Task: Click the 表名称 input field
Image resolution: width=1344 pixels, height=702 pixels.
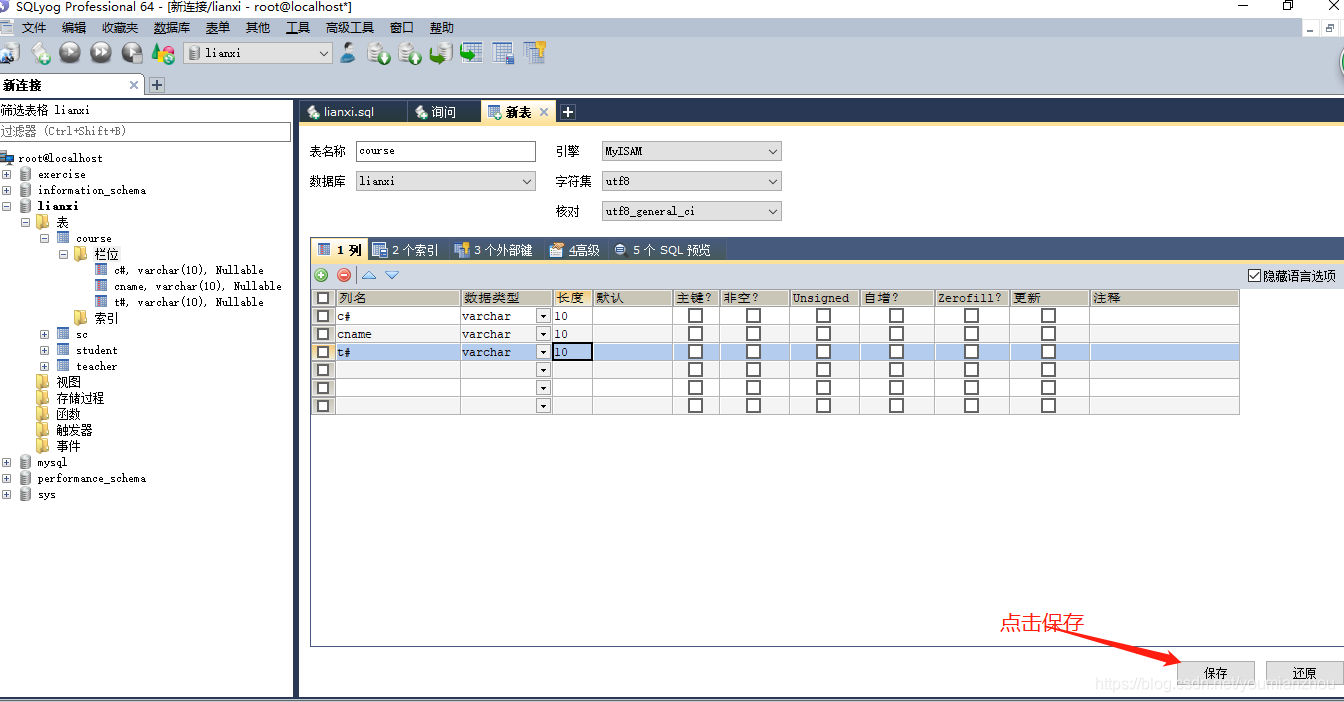Action: (446, 151)
